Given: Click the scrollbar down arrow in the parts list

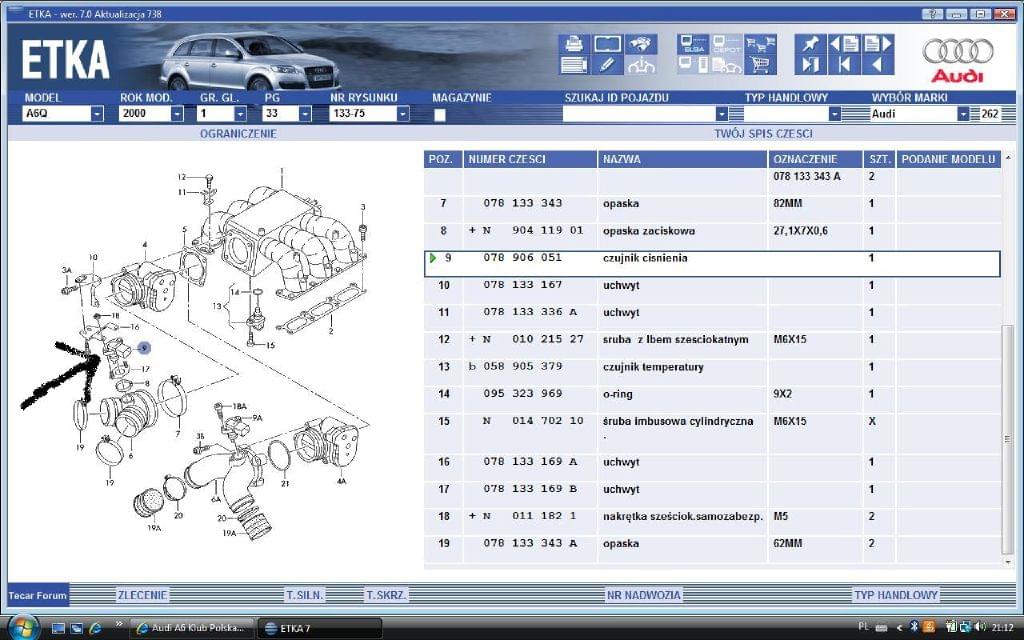Looking at the screenshot, I should pos(1008,562).
